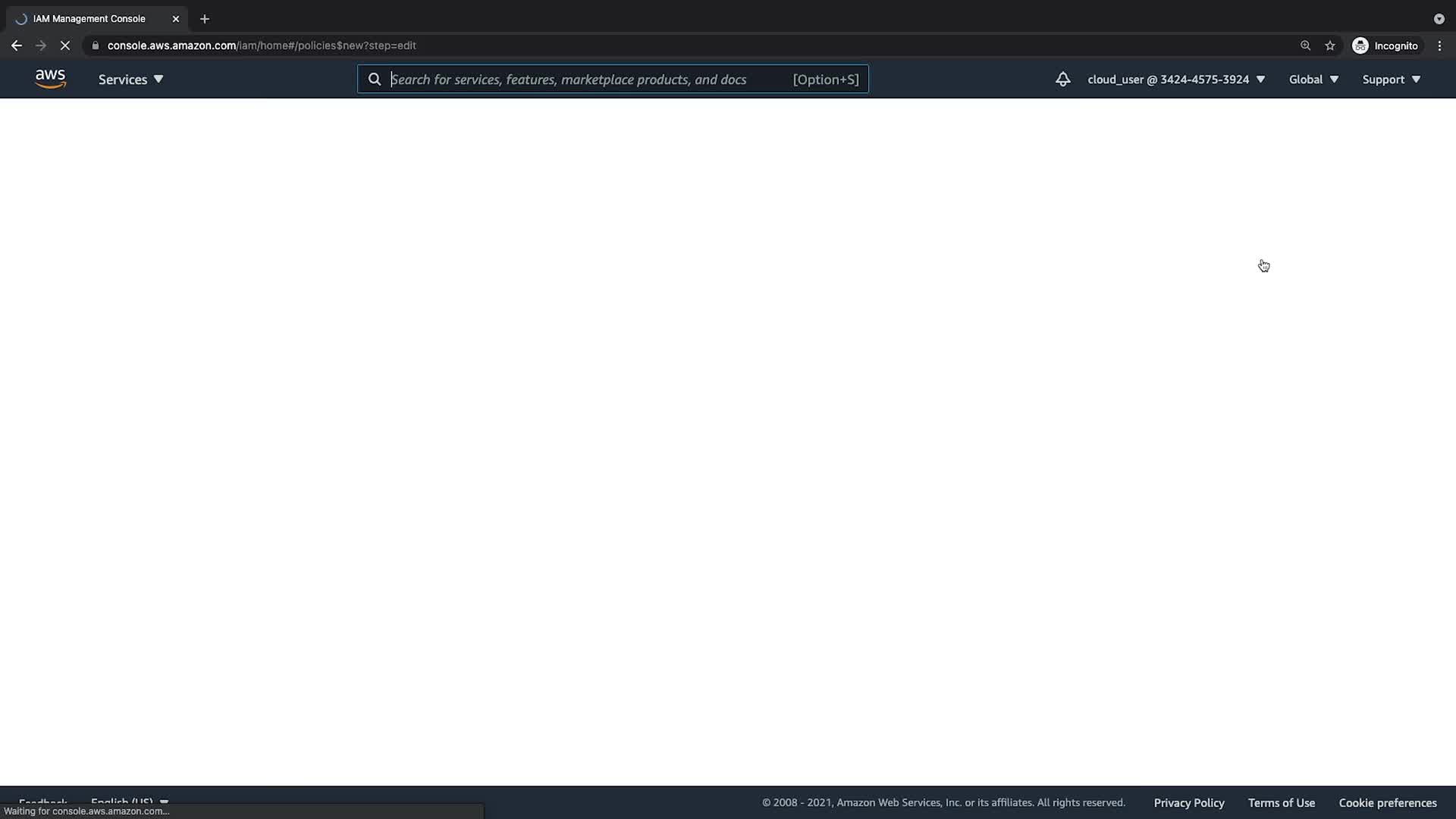Select the IAM Management Console tab
The width and height of the screenshot is (1456, 819).
89,19
